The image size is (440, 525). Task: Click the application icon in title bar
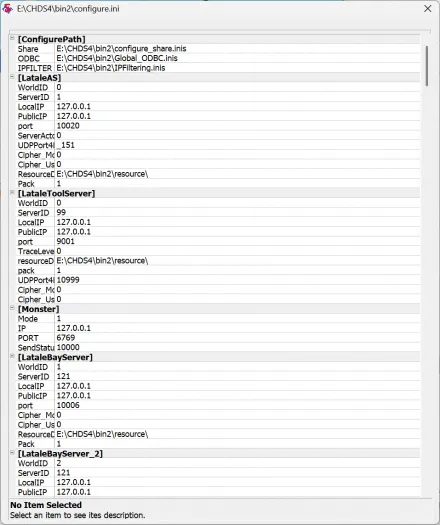[x=7, y=8]
